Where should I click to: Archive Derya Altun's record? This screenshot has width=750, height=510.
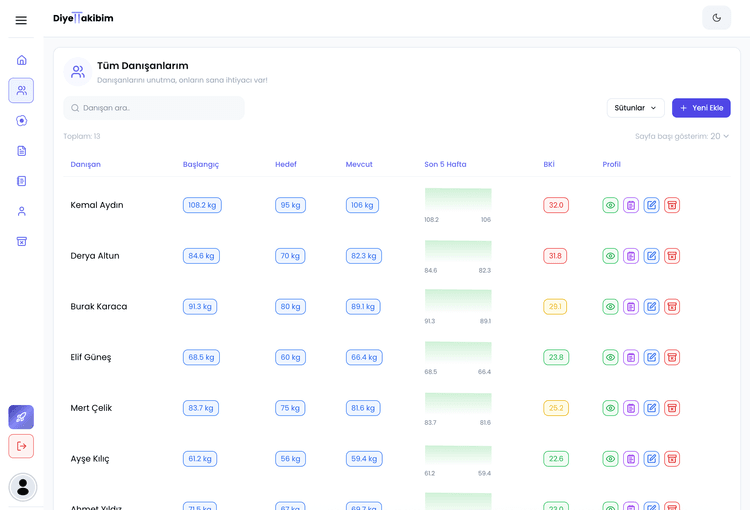[672, 256]
